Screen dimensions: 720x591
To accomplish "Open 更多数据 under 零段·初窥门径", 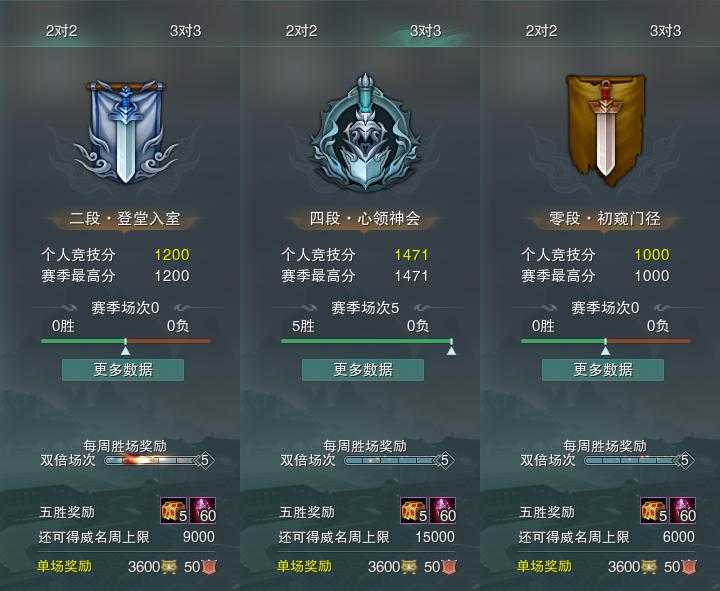I will pos(603,370).
